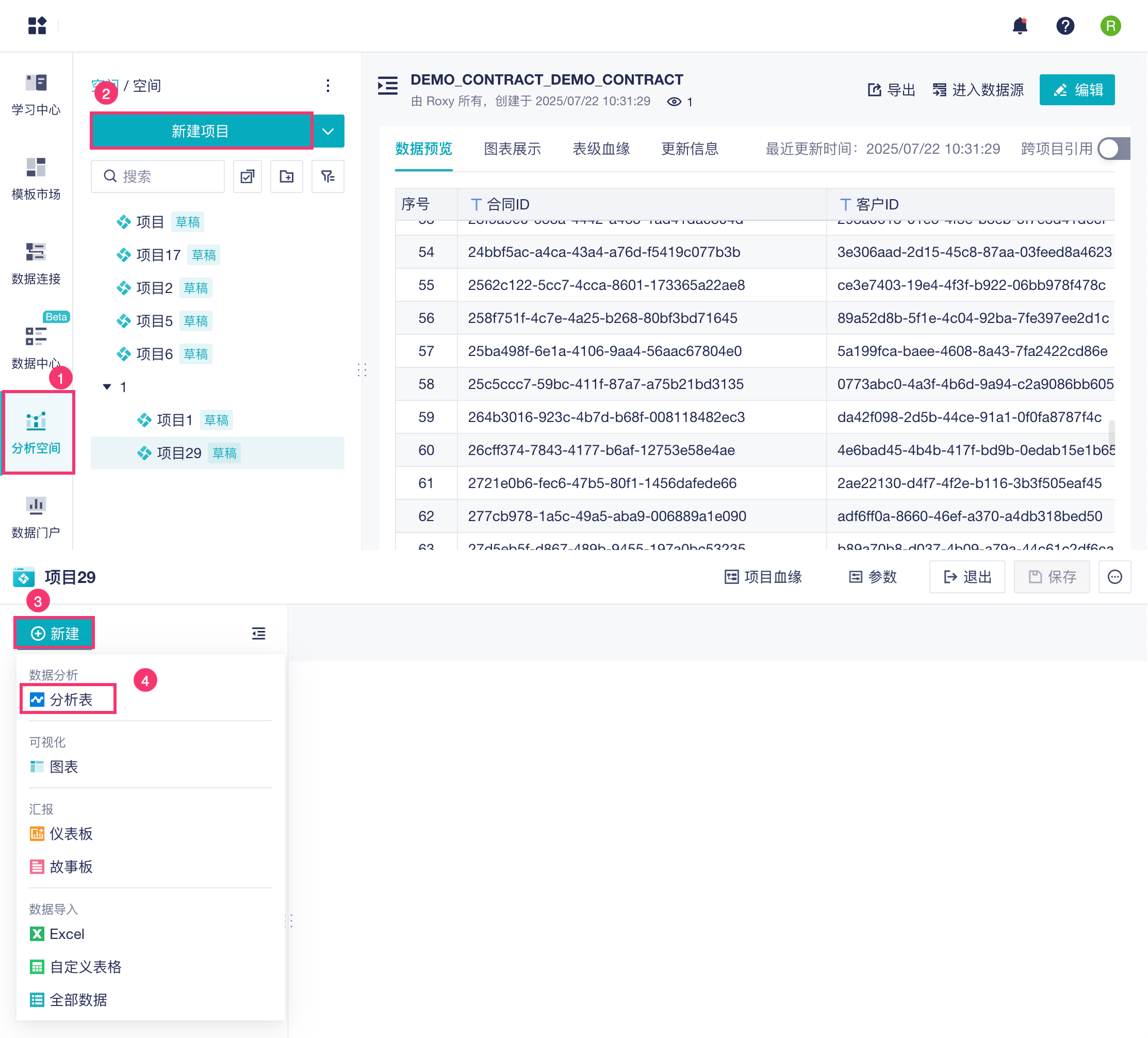This screenshot has width=1148, height=1038.
Task: Open the app grid launcher icon
Action: coord(37,26)
